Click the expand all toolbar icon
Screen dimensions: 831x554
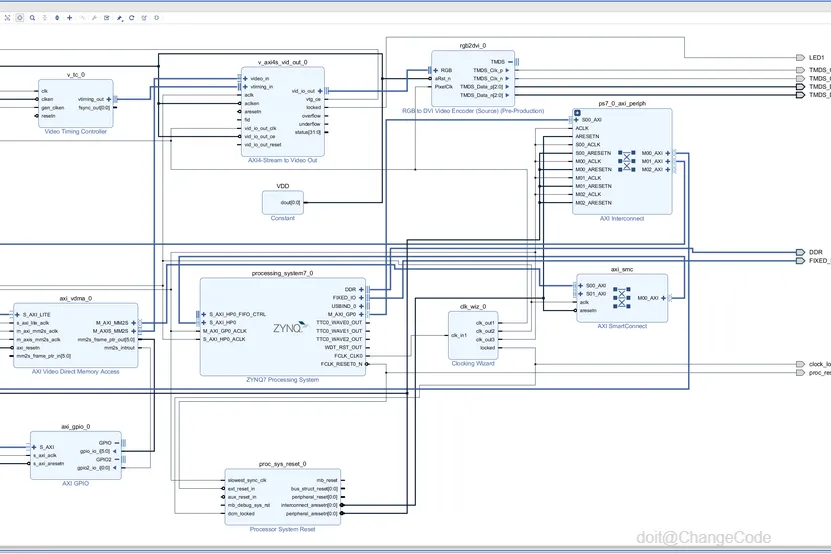tap(57, 17)
